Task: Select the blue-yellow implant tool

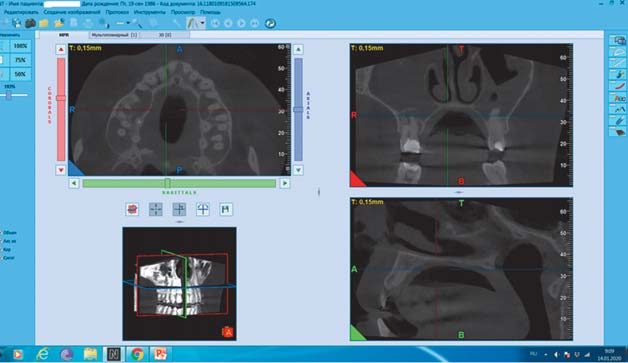Action: point(617,75)
